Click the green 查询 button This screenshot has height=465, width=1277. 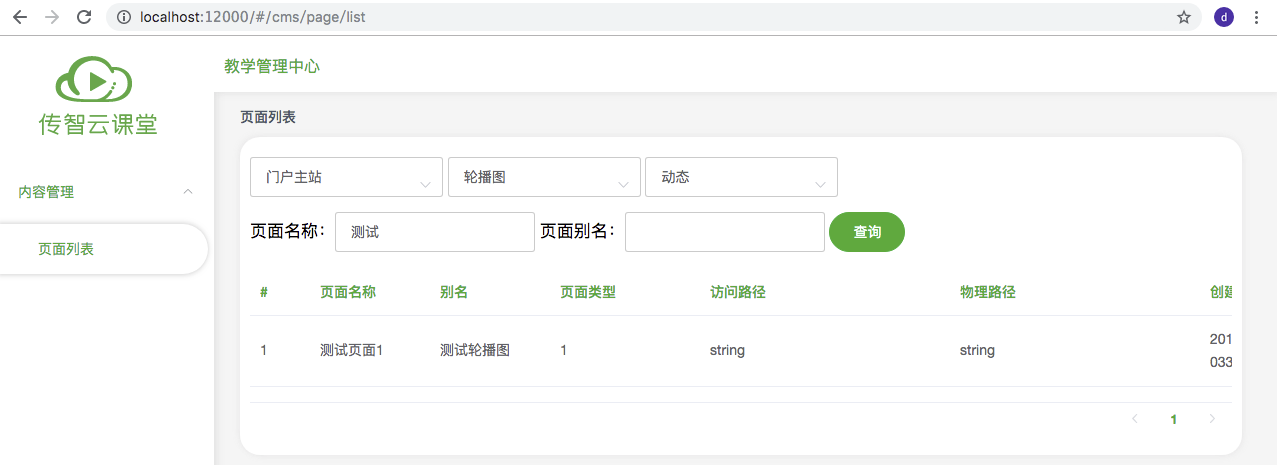click(x=867, y=232)
